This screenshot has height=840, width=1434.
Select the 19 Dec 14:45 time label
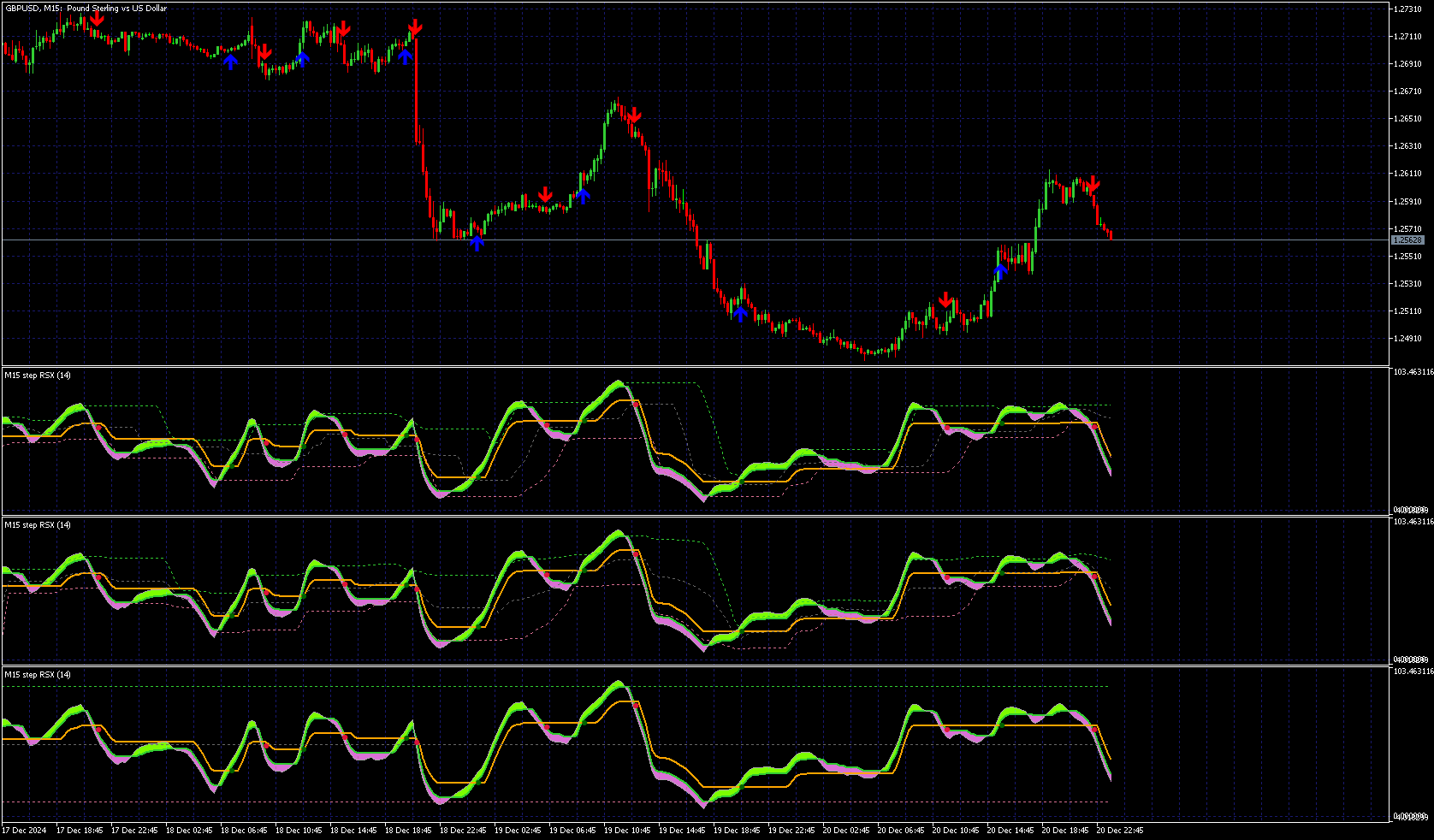click(682, 830)
